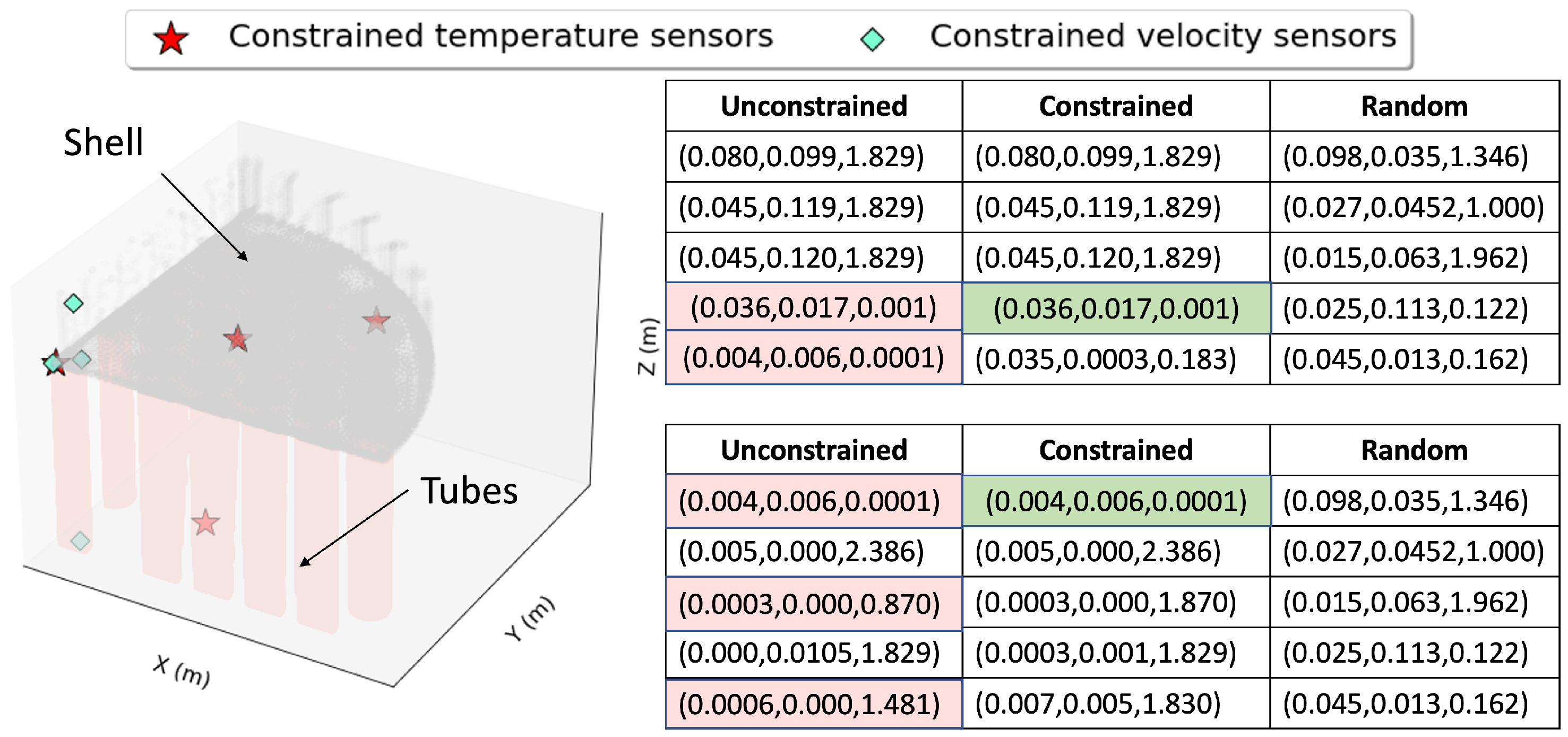Click the red star at the shell's center
1568x737 pixels.
coord(237,339)
